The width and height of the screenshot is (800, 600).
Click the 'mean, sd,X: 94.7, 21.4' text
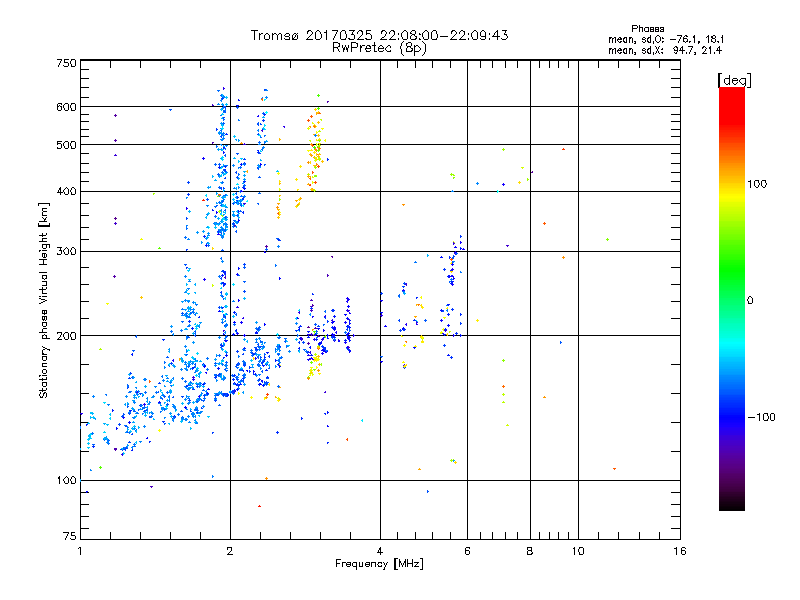665,50
